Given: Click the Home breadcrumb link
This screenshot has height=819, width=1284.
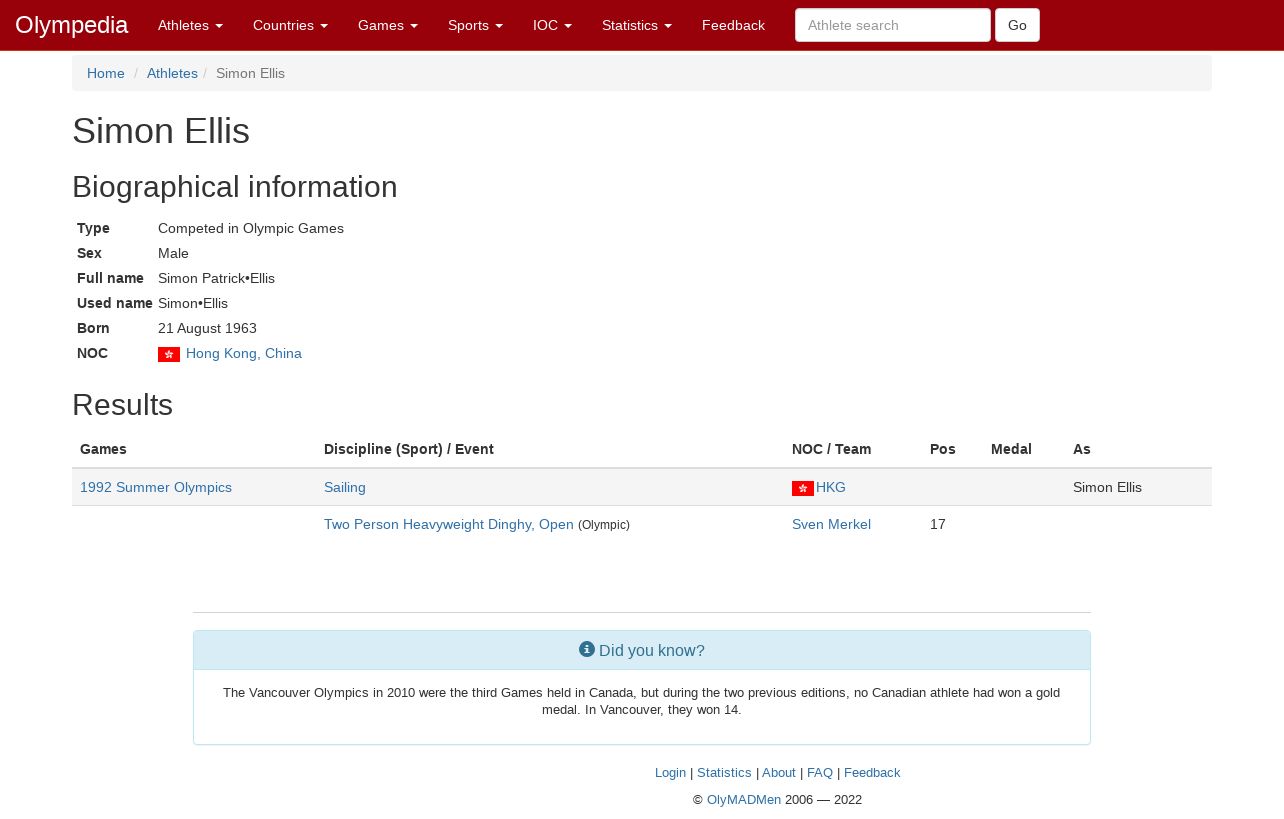Looking at the screenshot, I should click(106, 73).
